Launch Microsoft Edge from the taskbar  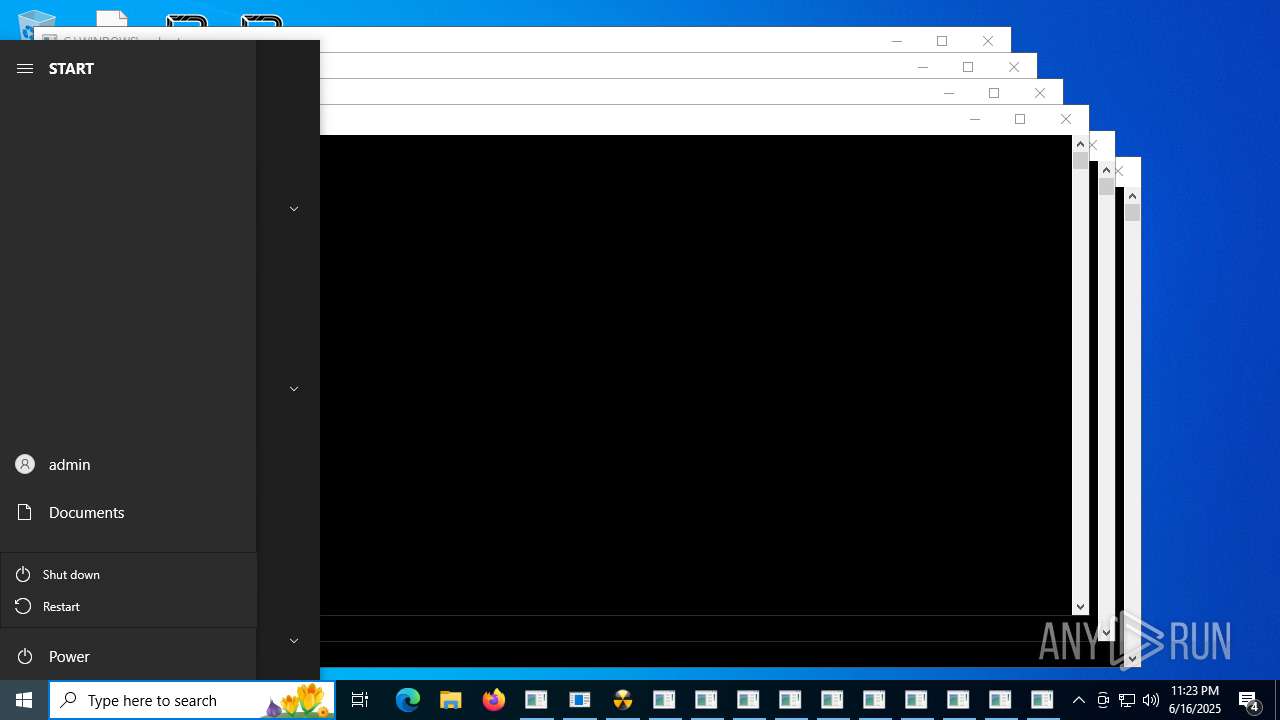(x=408, y=700)
